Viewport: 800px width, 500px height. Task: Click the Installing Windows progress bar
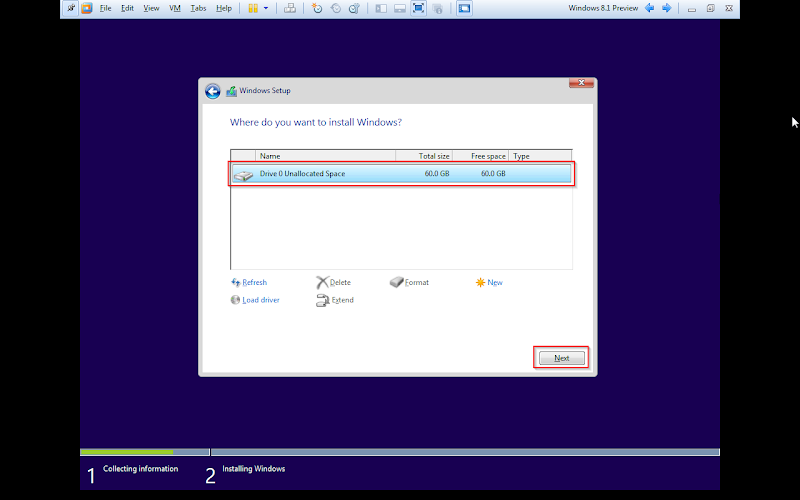(x=465, y=452)
